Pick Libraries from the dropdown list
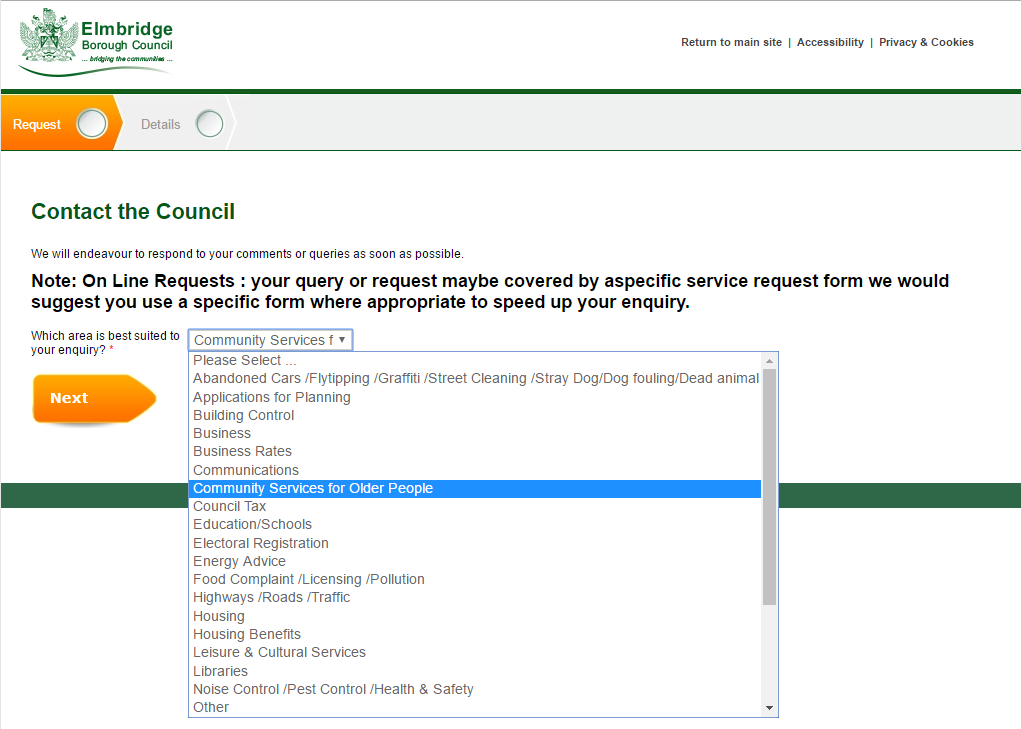Image resolution: width=1021 pixels, height=729 pixels. click(x=220, y=671)
